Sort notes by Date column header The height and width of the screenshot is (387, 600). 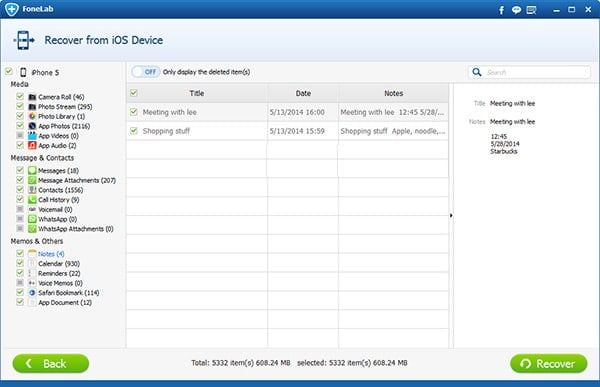click(x=303, y=93)
